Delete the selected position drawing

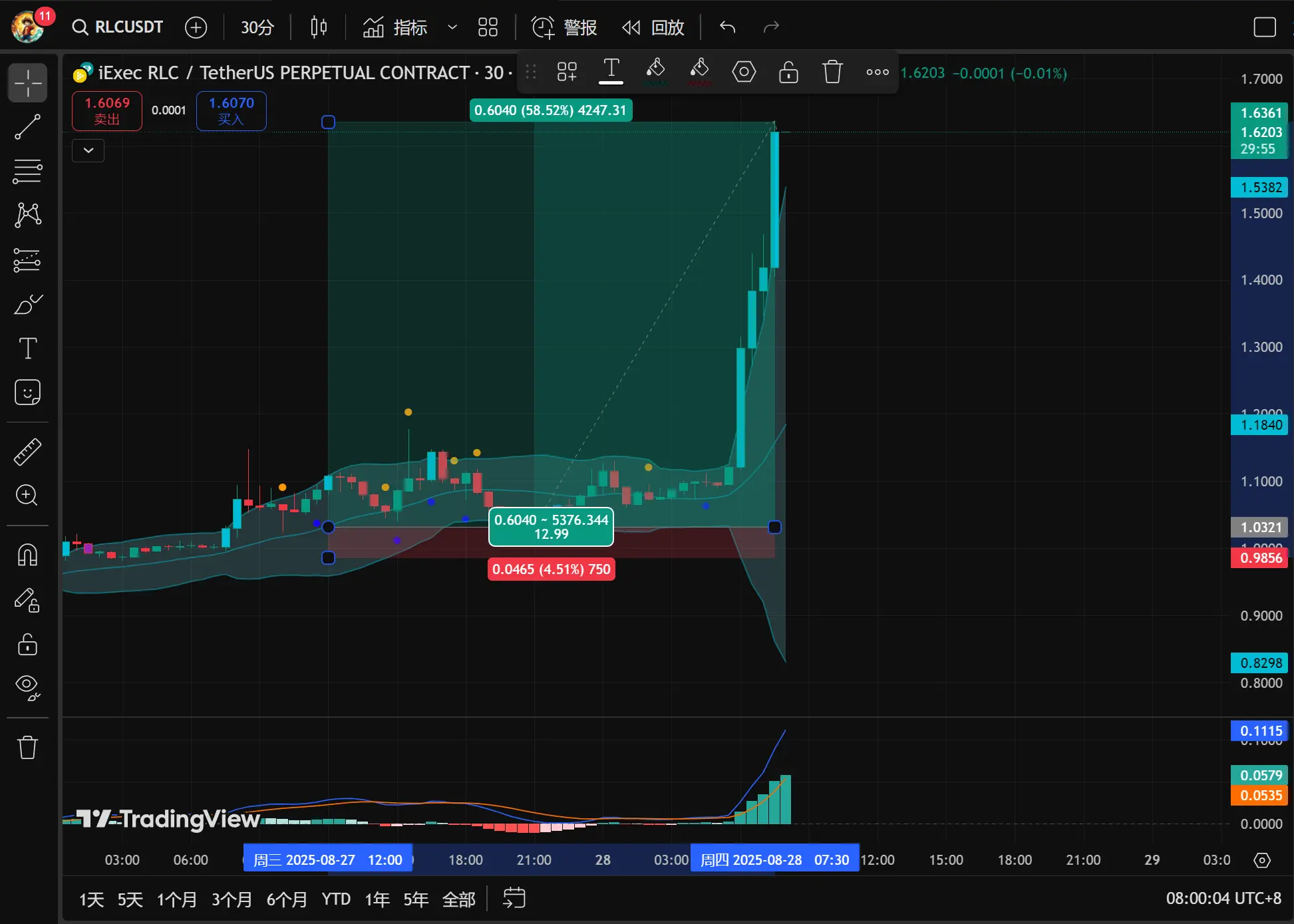pos(832,71)
